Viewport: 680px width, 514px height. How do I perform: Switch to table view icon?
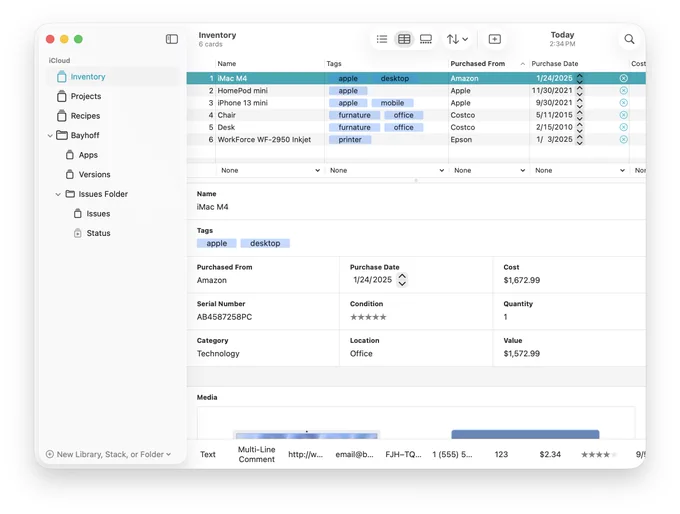point(404,39)
